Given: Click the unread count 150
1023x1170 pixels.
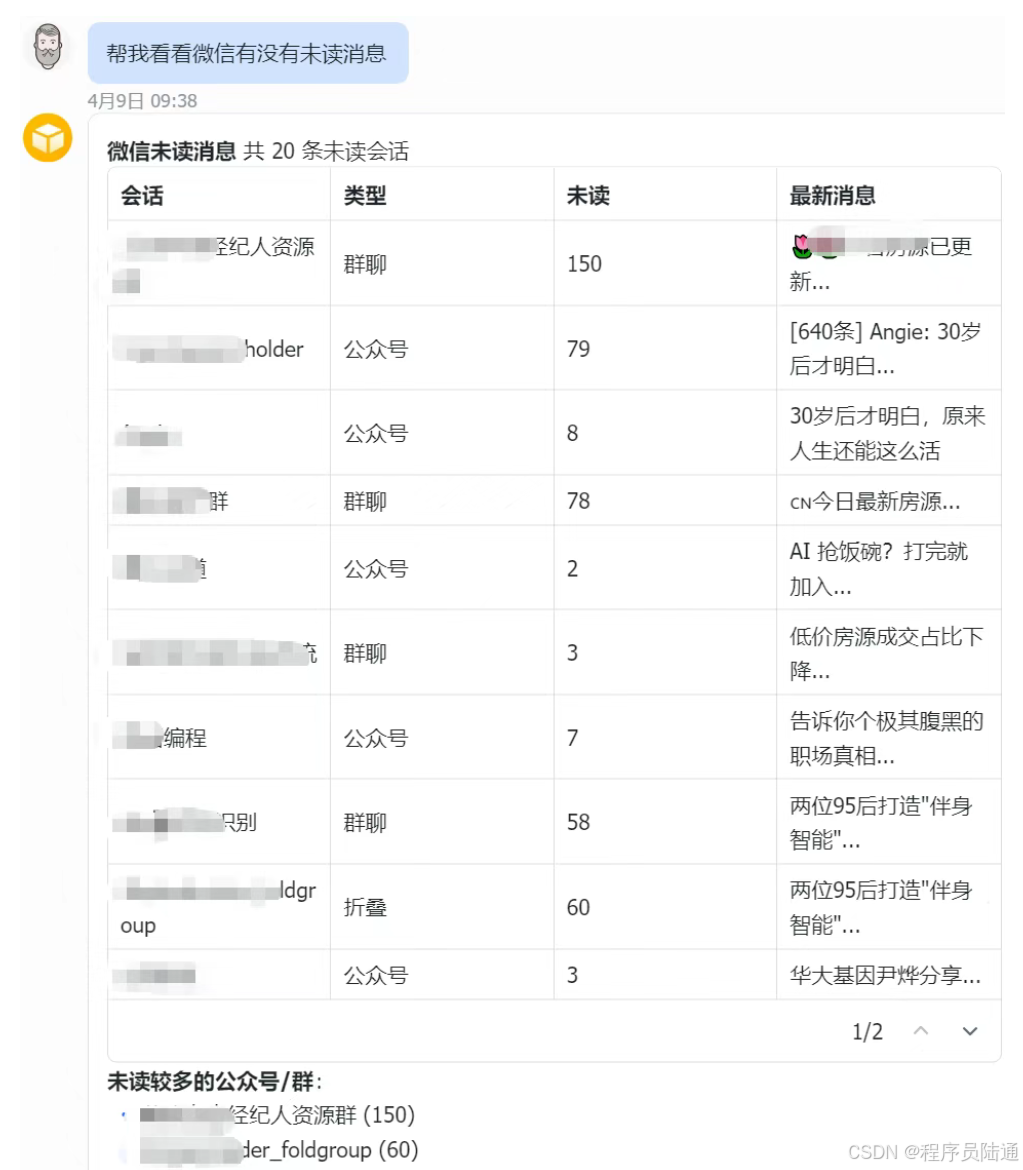Looking at the screenshot, I should 584,263.
